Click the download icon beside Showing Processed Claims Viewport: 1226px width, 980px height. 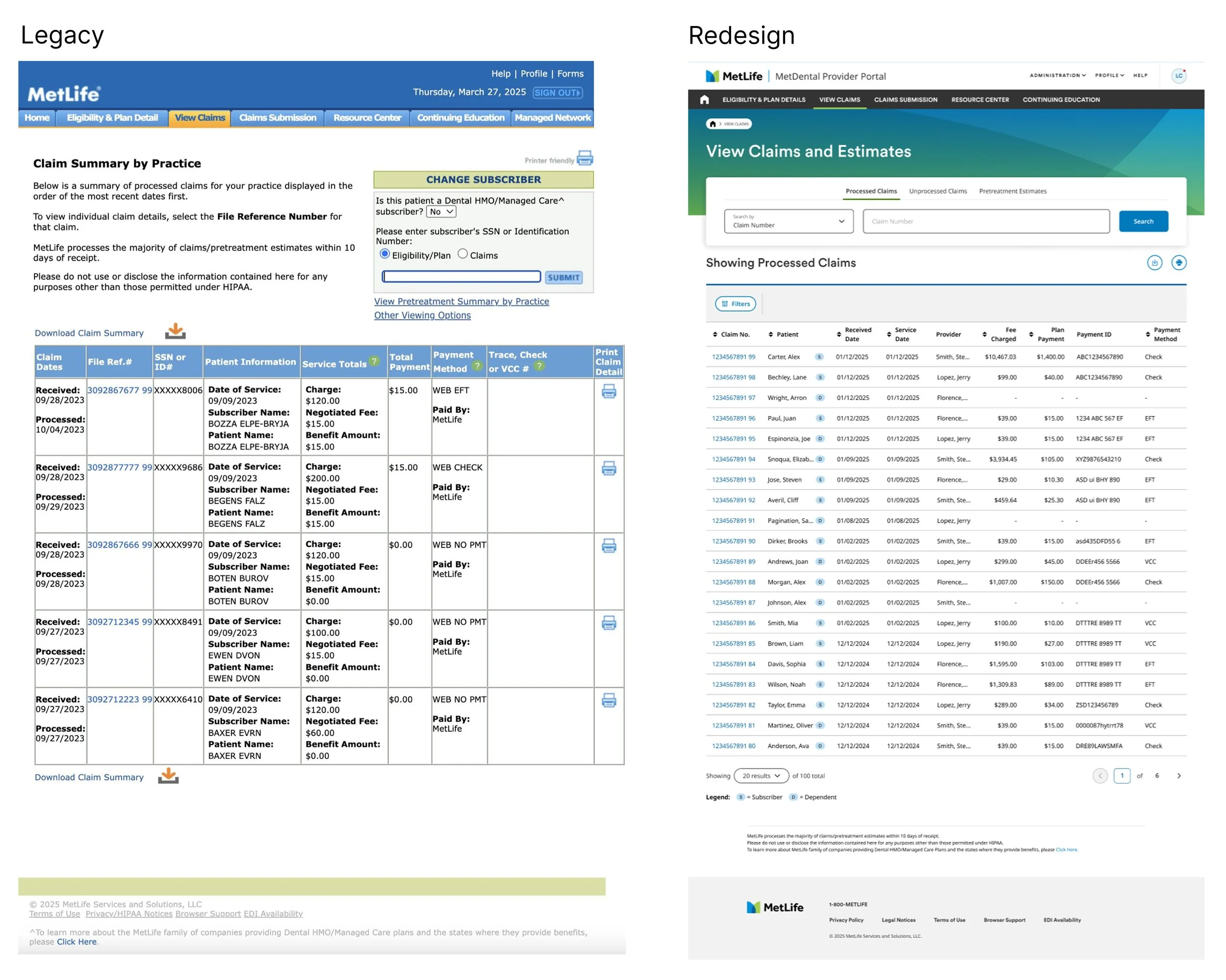click(1154, 263)
